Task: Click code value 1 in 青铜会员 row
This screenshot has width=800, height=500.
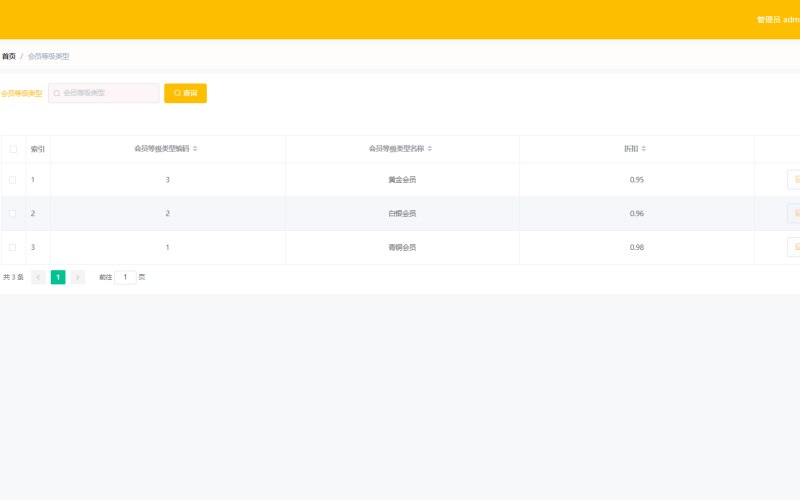Action: coord(167,247)
